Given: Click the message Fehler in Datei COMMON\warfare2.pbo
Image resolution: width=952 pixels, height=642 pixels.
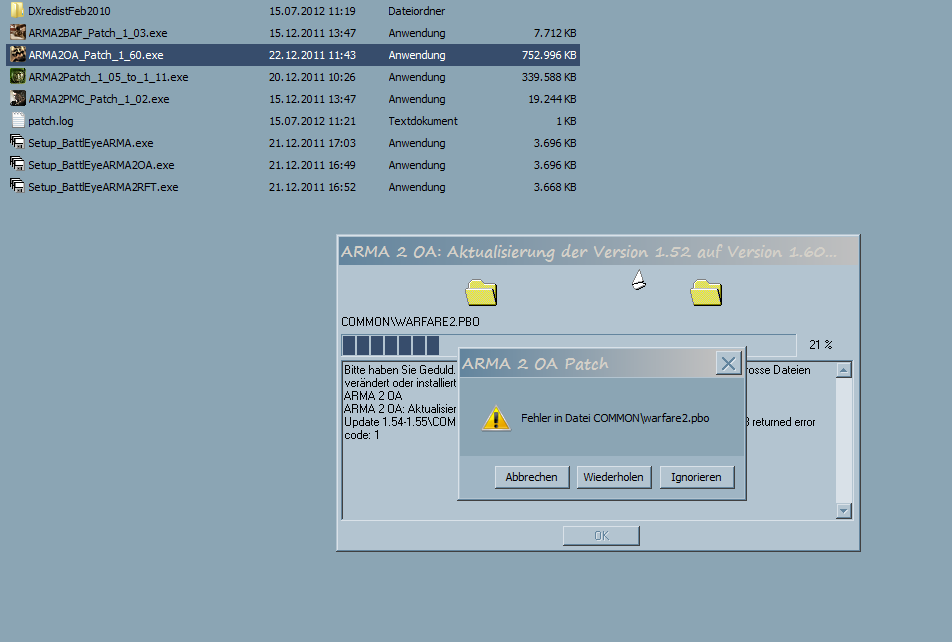Looking at the screenshot, I should click(615, 418).
